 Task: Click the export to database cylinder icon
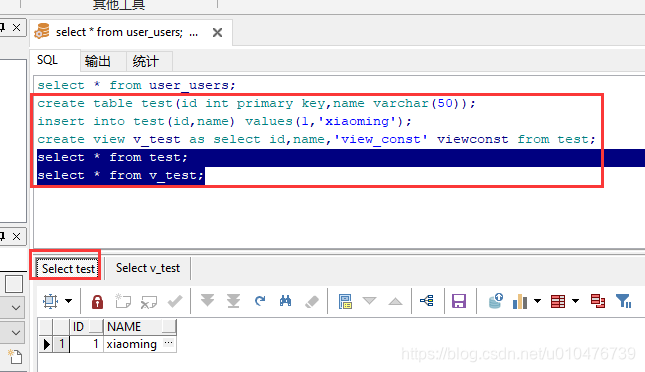pyautogui.click(x=496, y=301)
